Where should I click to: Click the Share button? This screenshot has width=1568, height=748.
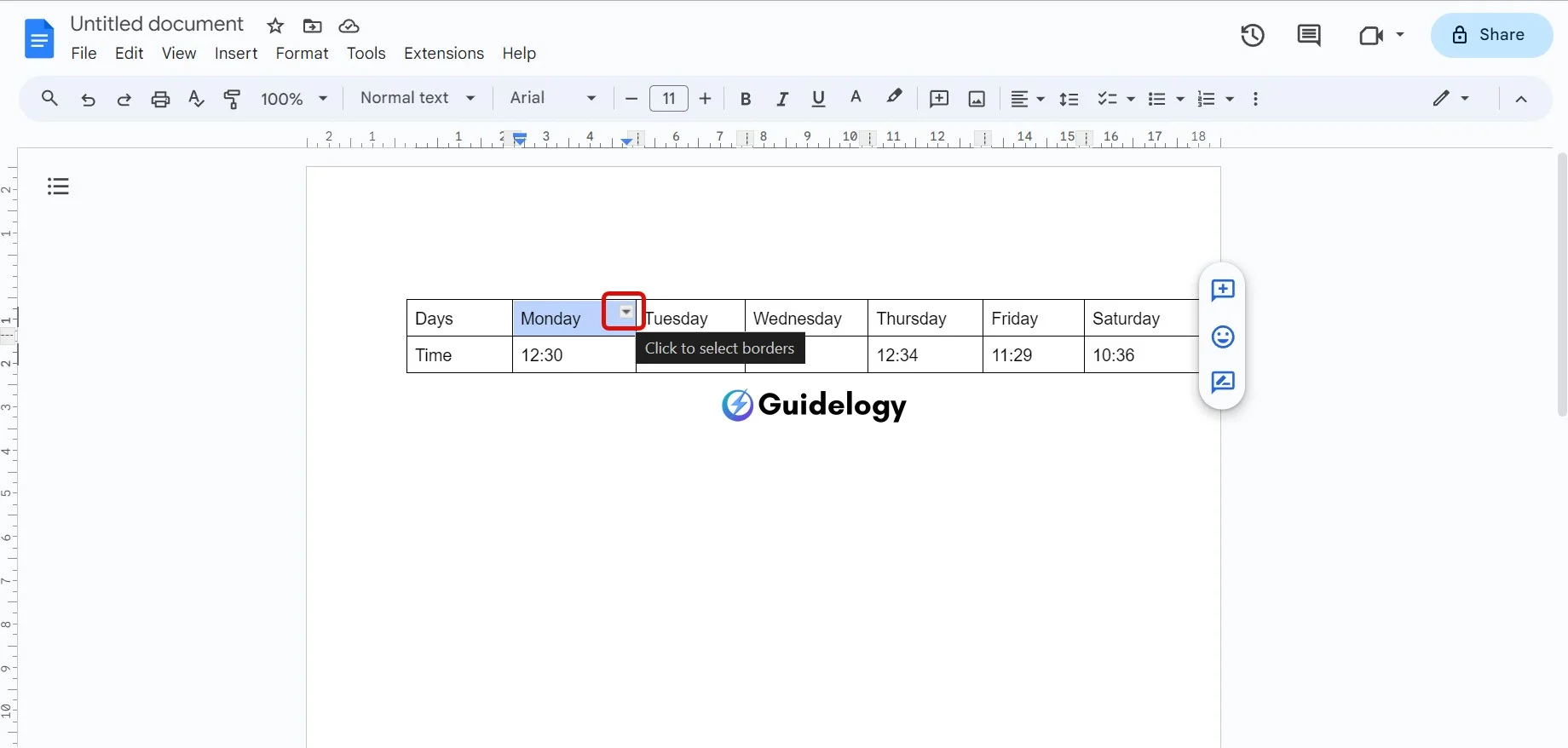[x=1491, y=35]
